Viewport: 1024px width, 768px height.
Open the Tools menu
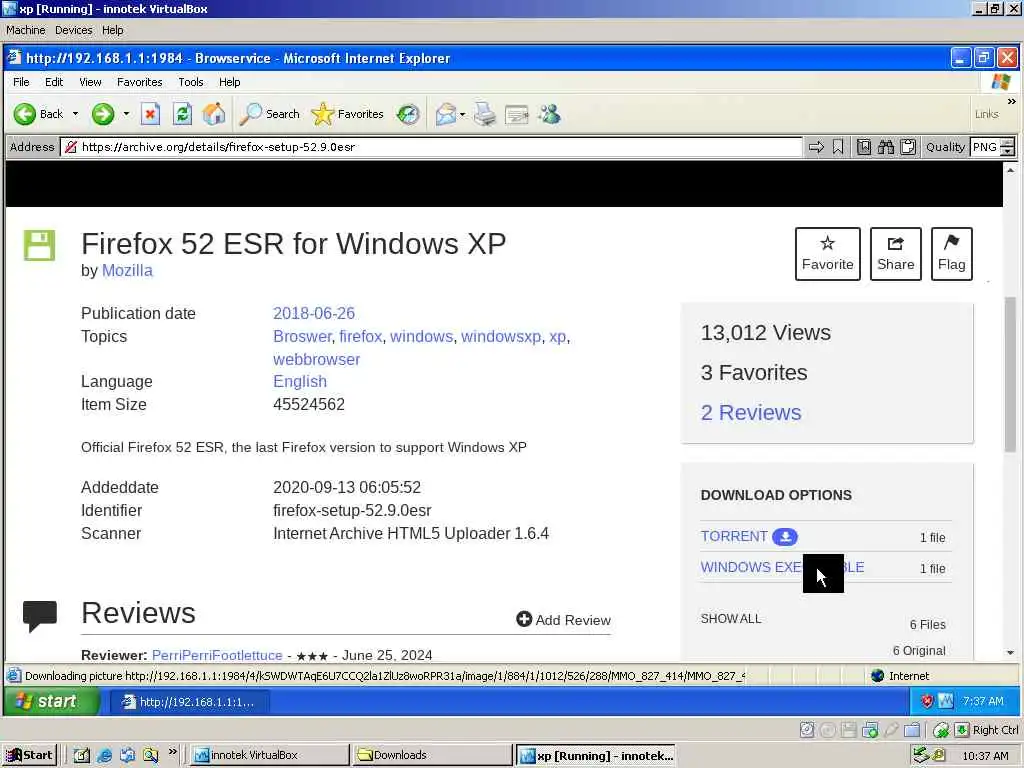[x=191, y=82]
